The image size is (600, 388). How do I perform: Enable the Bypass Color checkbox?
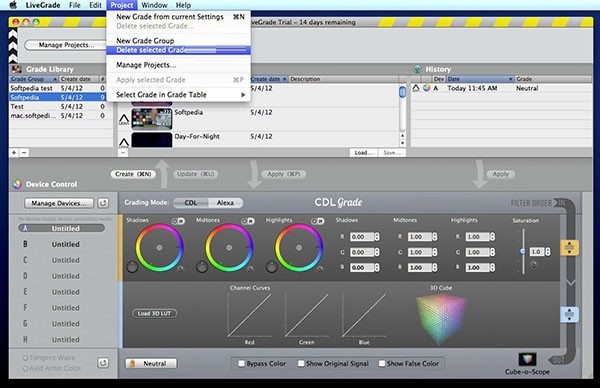pyautogui.click(x=241, y=364)
